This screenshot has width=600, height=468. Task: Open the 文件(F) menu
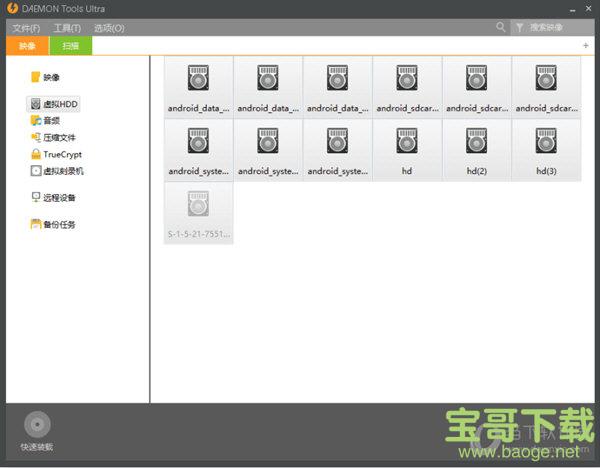[x=26, y=28]
